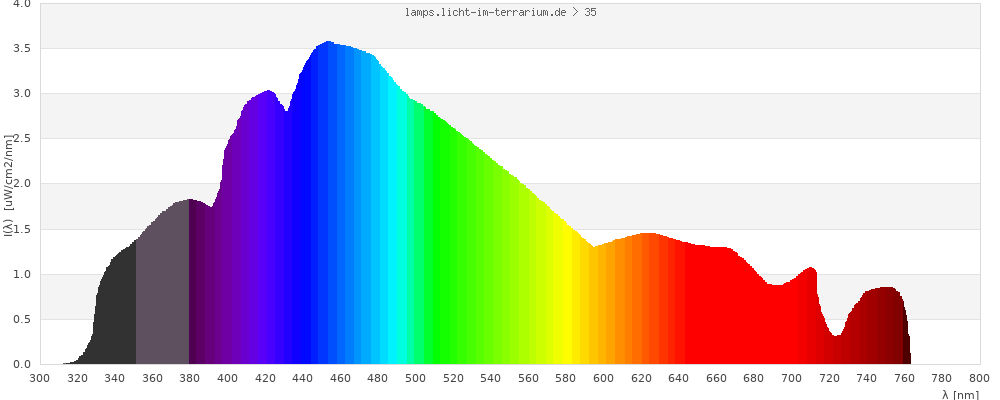Select the mauve-gray band between 350 and 380 nm
This screenshot has width=1000, height=400.
click(x=162, y=290)
